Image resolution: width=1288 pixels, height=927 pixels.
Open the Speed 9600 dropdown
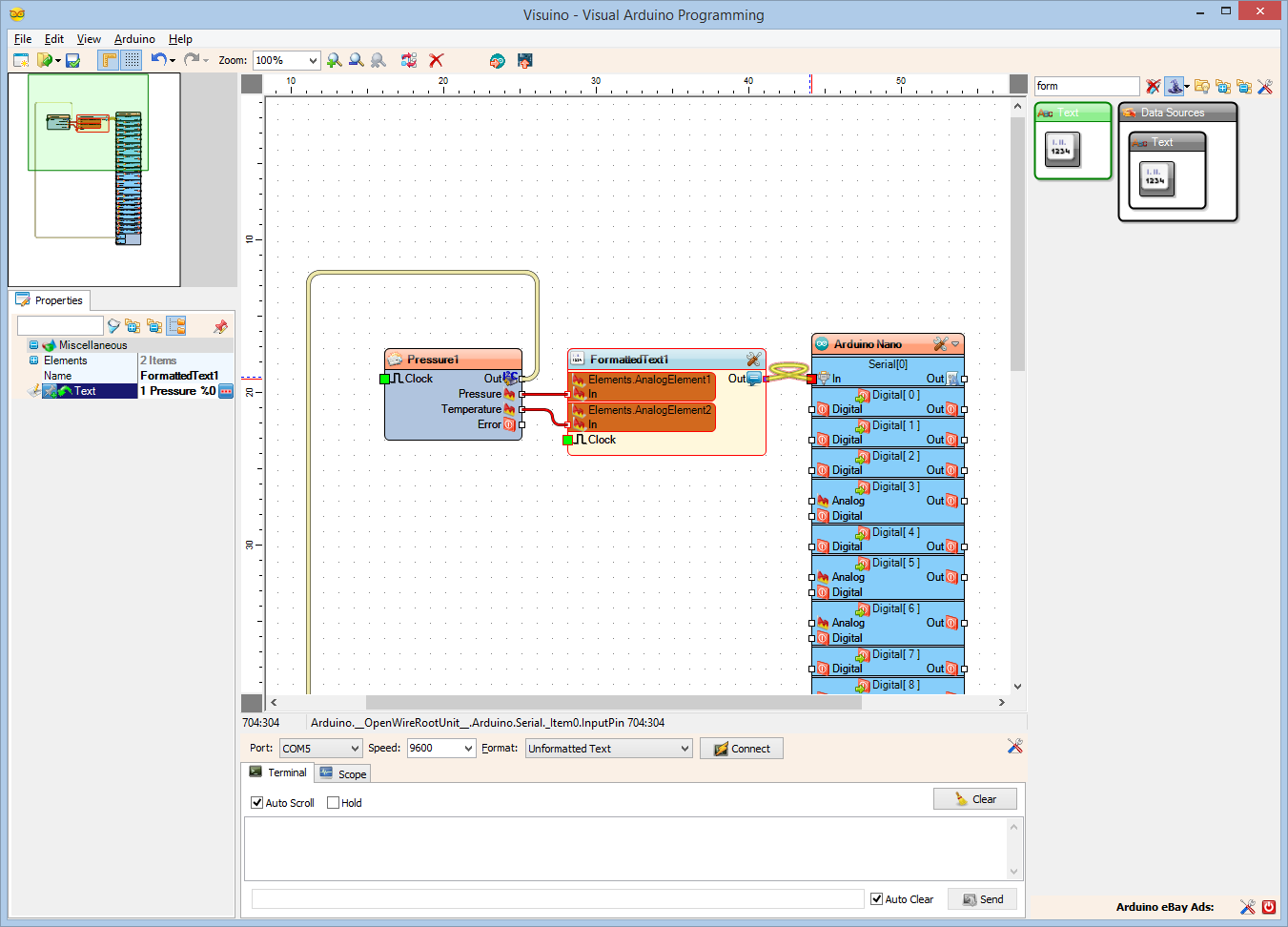click(x=468, y=749)
